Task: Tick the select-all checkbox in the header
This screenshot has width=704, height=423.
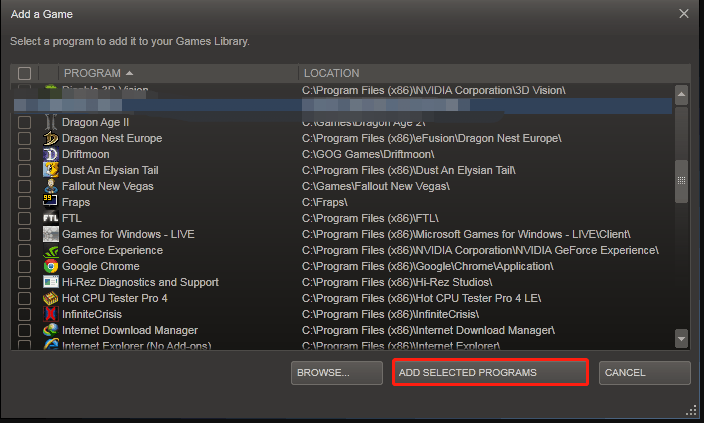Action: pos(24,73)
